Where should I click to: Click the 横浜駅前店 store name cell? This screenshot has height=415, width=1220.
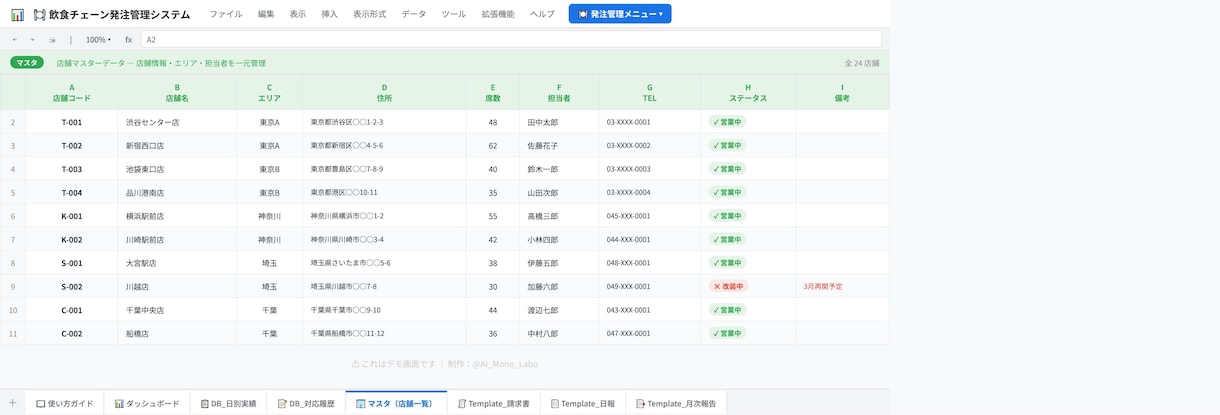pos(177,216)
